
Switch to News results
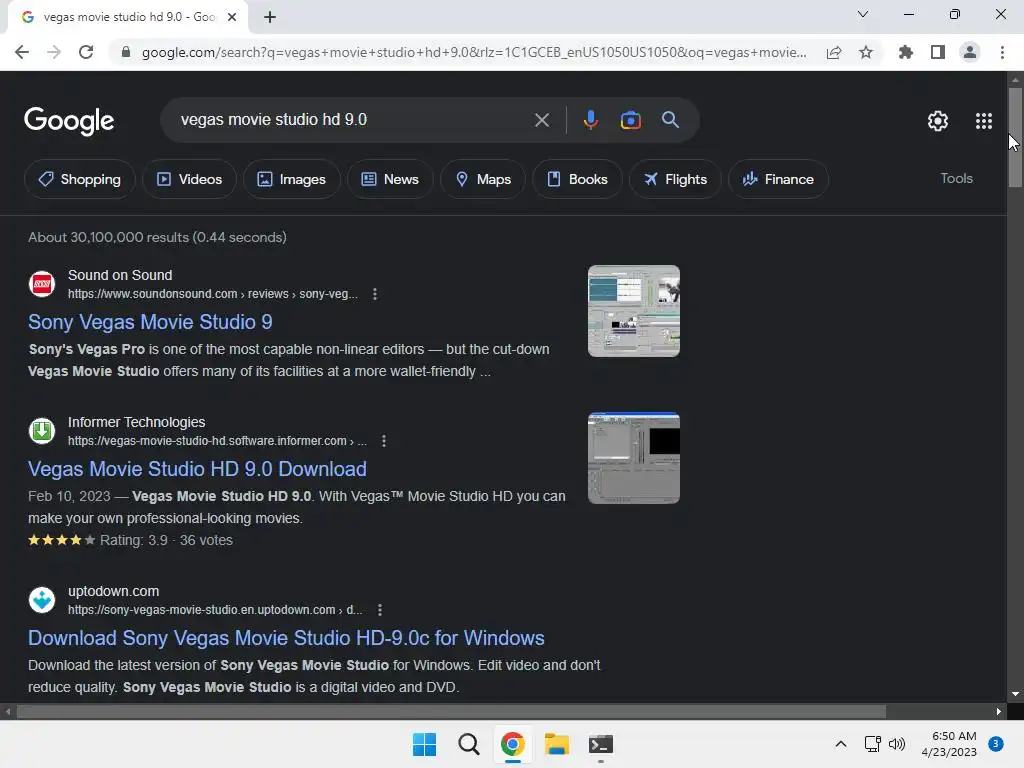click(390, 179)
